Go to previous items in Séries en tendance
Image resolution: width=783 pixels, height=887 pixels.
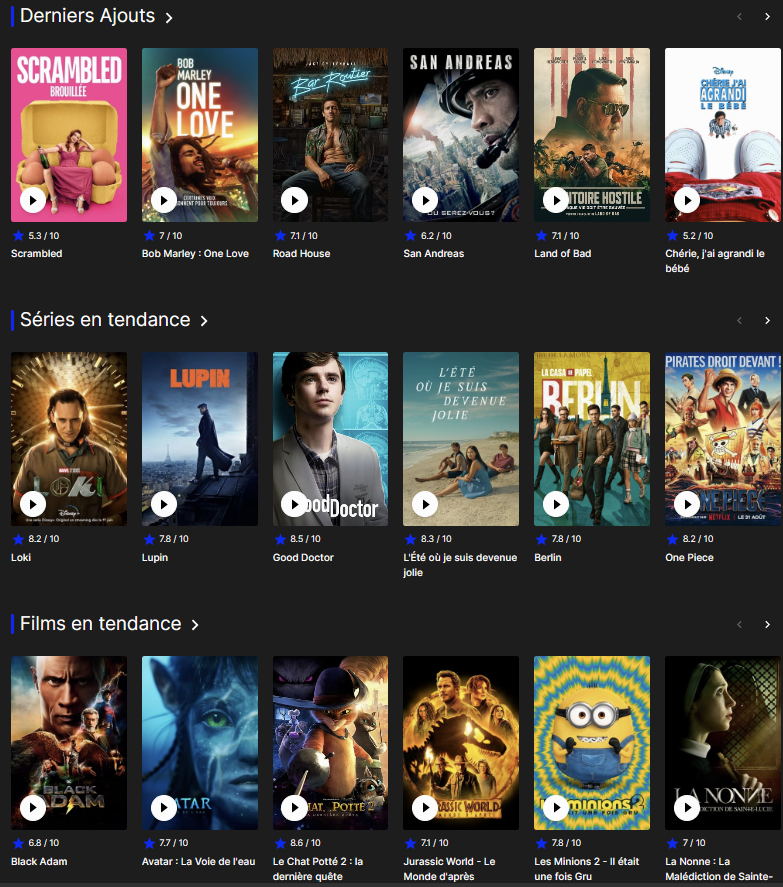point(739,321)
